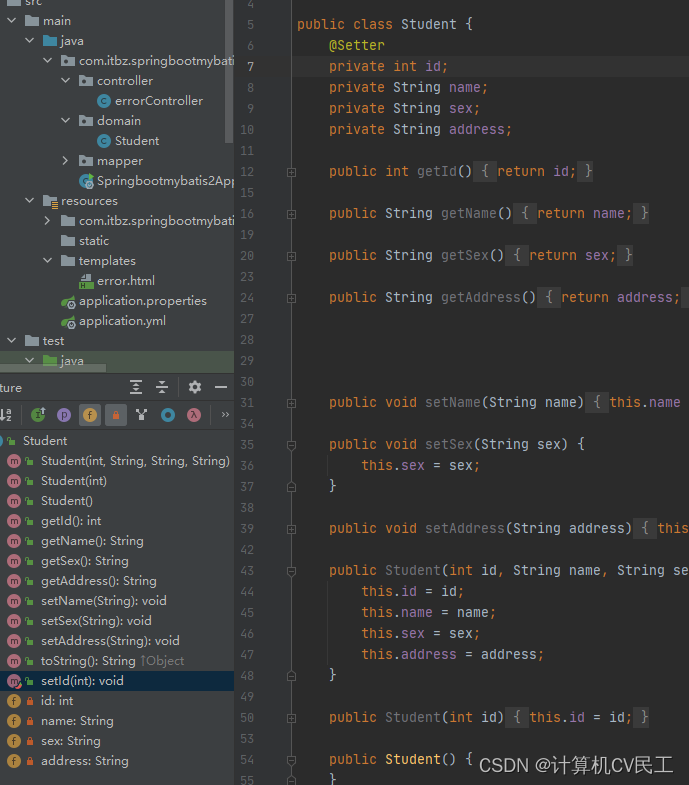Toggle the Show Fields filter

pyautogui.click(x=89, y=414)
